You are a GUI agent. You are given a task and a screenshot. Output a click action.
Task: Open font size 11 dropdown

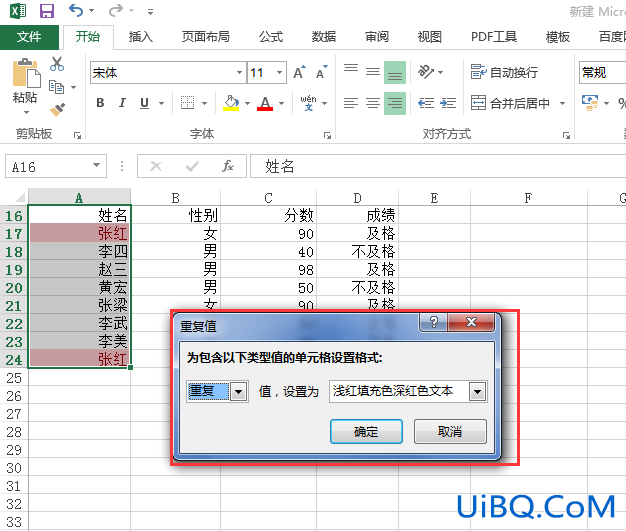tap(279, 72)
